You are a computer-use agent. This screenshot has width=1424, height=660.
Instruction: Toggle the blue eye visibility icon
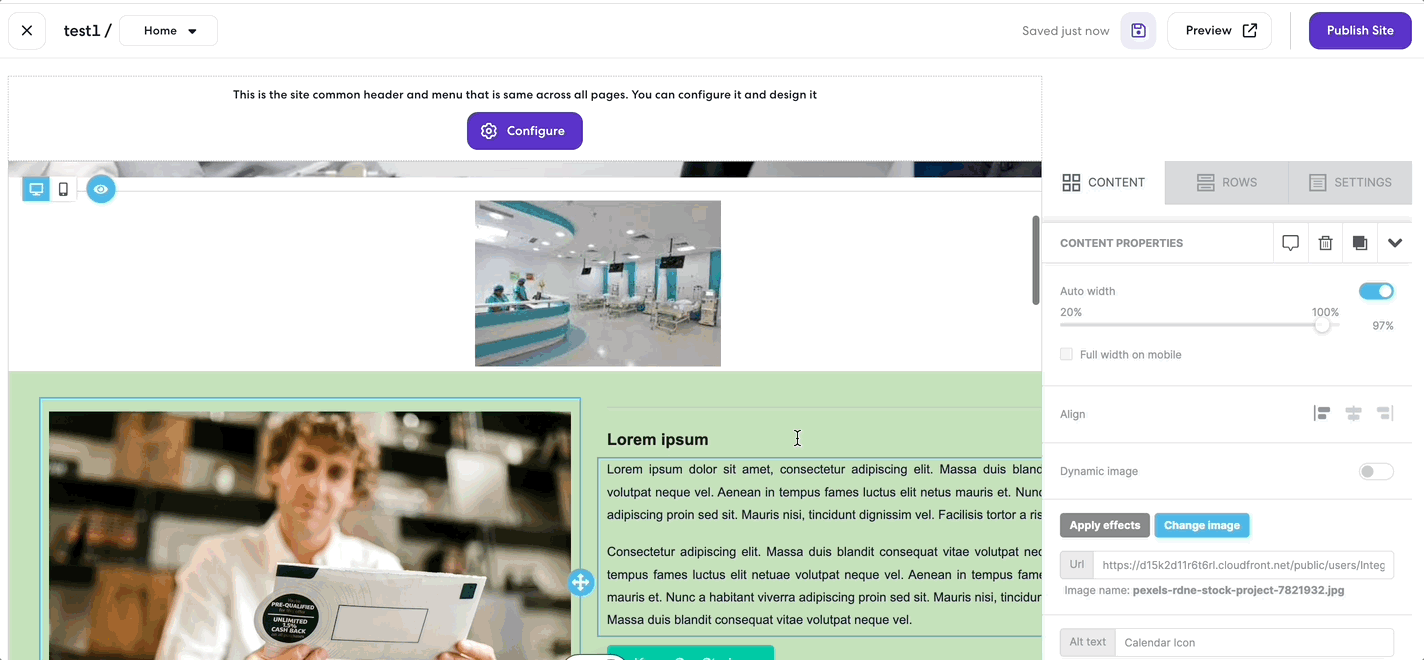pos(101,189)
